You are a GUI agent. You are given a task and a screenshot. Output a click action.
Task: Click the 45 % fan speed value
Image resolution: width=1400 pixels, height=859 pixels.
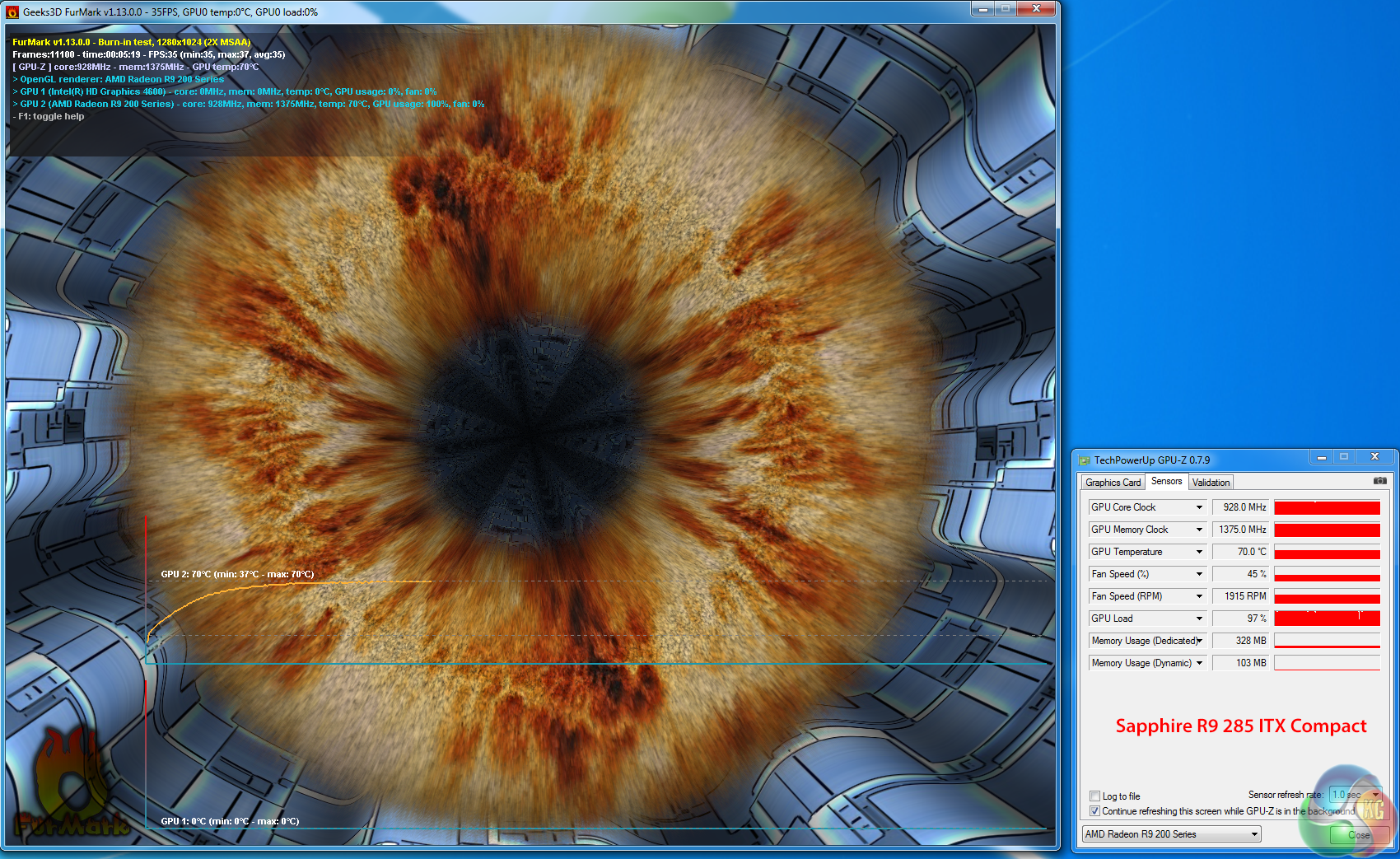click(x=1241, y=574)
